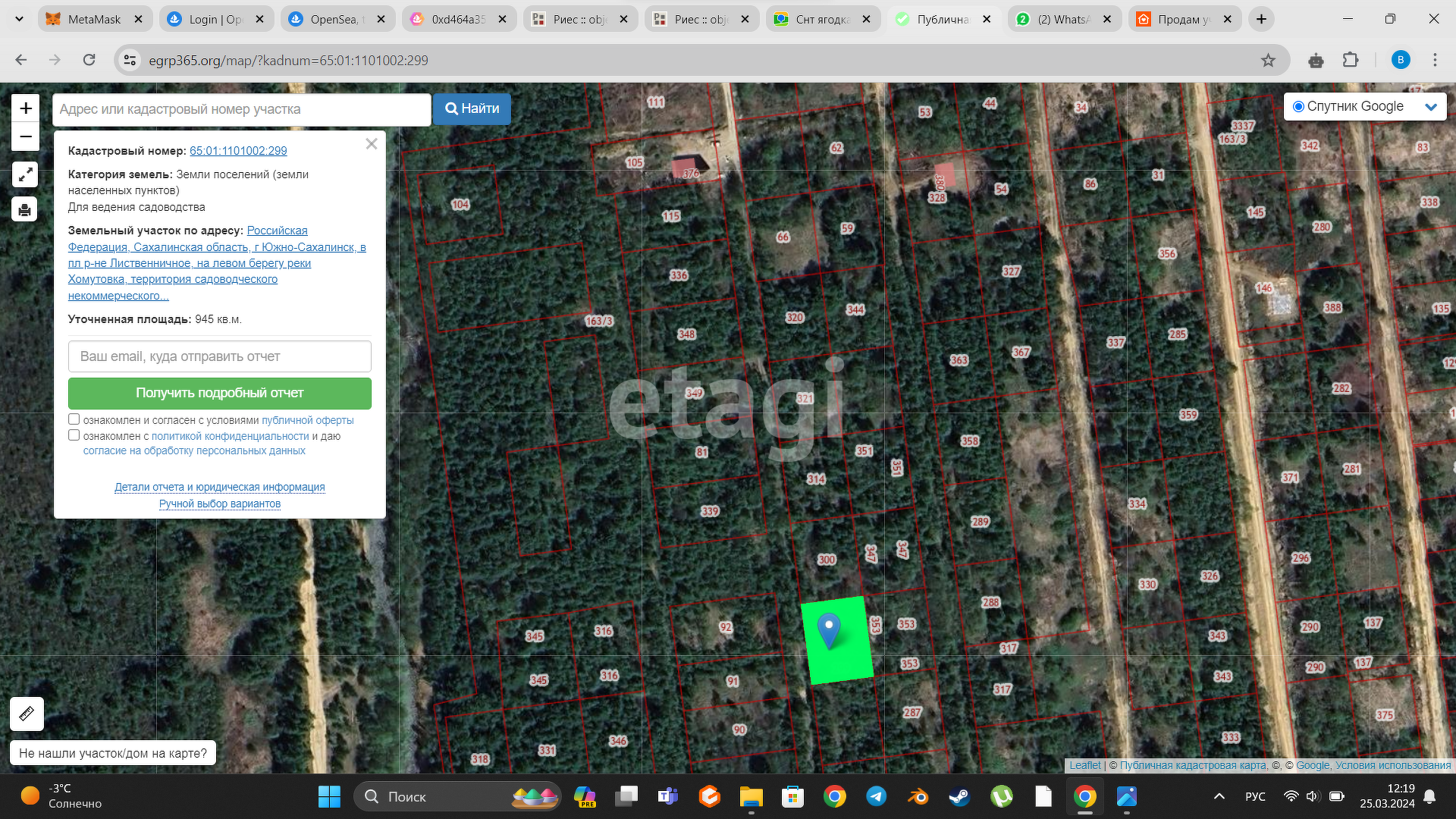Click the email address input field
Viewport: 1456px width, 819px height.
219,356
